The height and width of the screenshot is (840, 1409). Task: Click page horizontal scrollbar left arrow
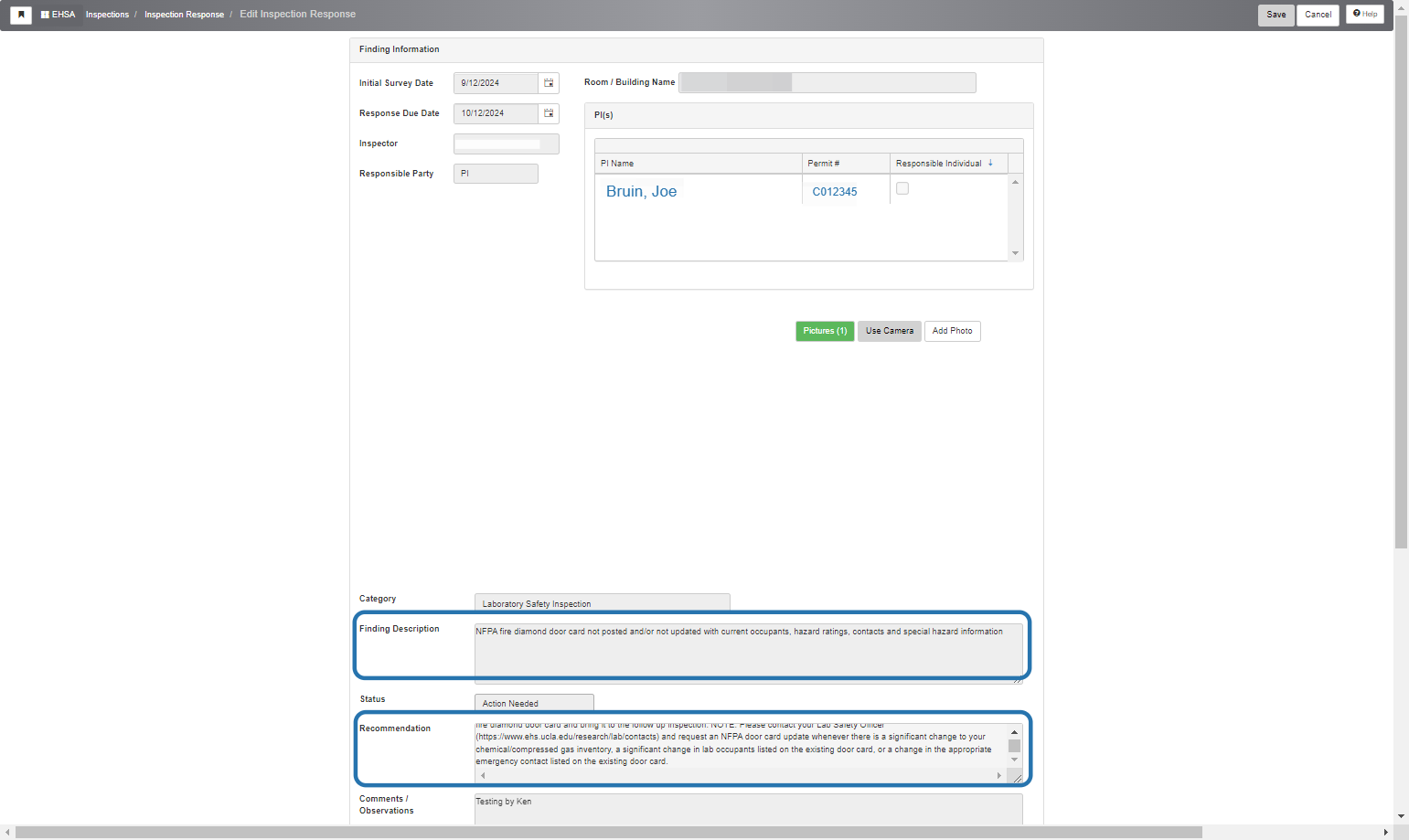[7, 833]
